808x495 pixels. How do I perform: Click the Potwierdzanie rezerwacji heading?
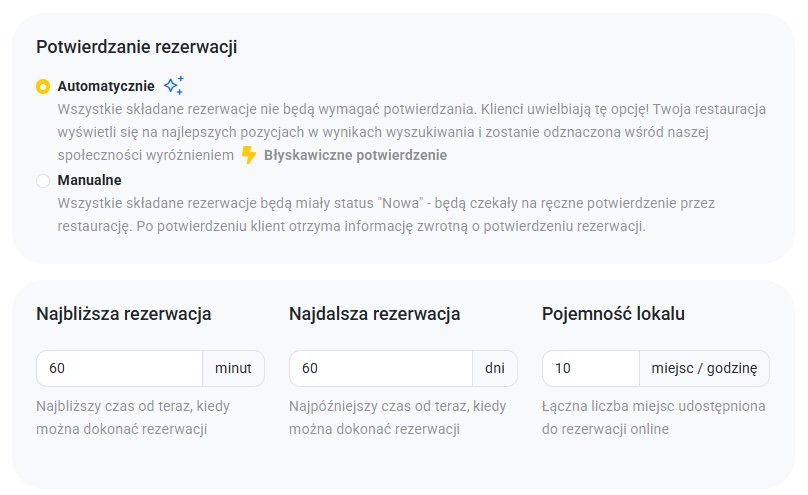tap(136, 47)
